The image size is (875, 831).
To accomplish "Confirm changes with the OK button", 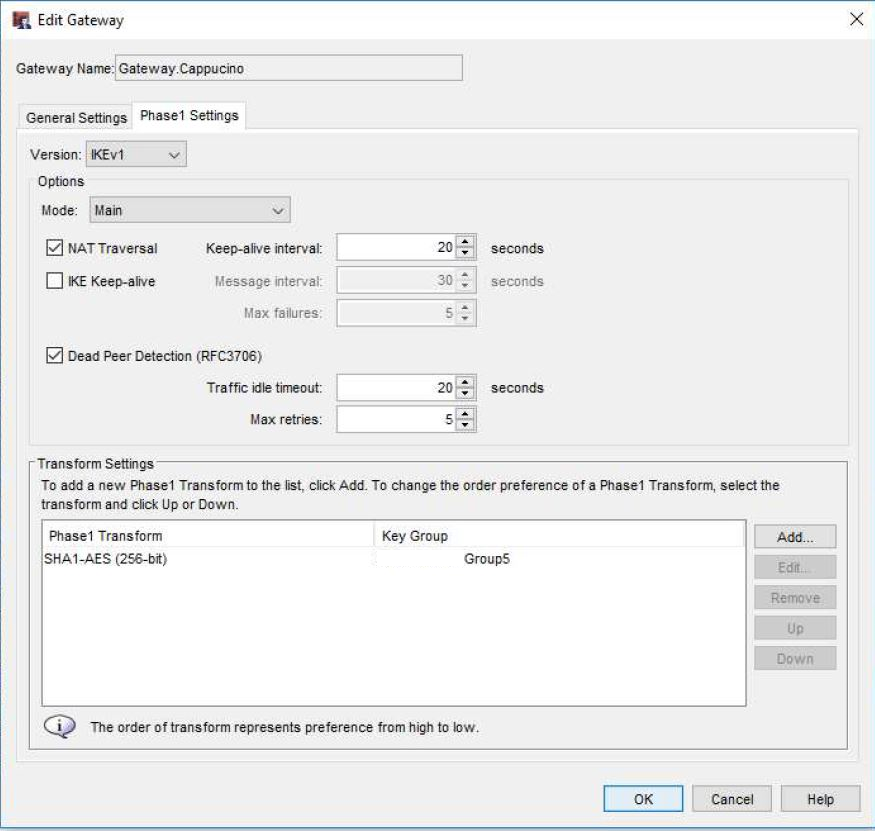I will (643, 799).
